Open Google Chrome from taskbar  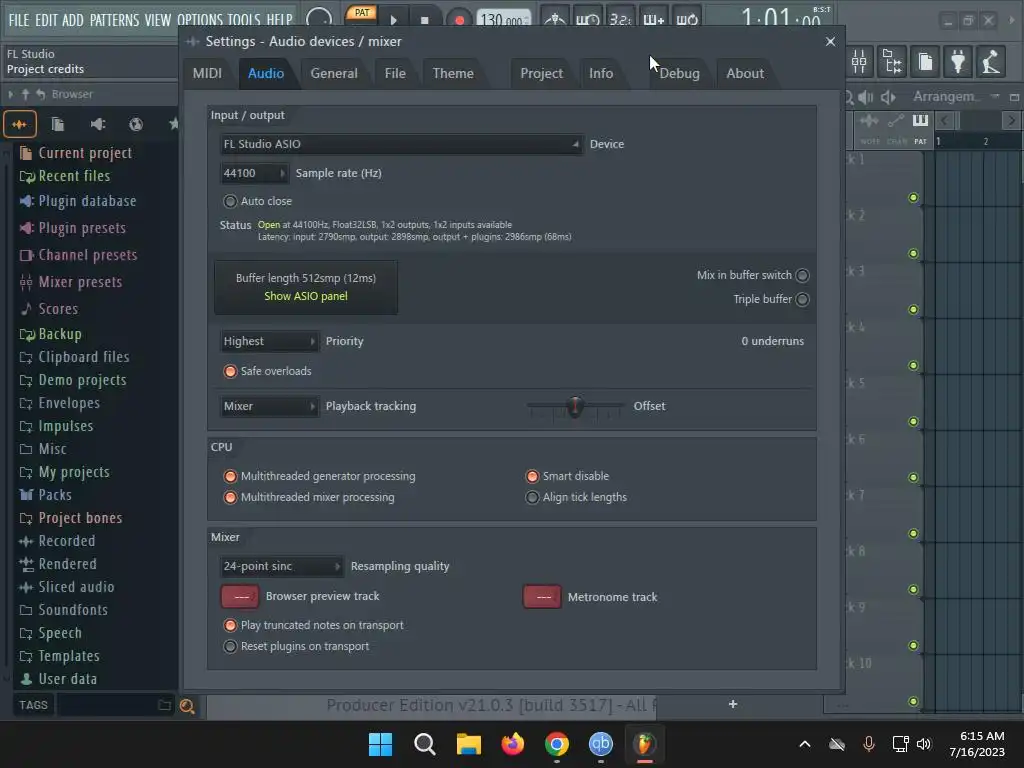tap(556, 744)
